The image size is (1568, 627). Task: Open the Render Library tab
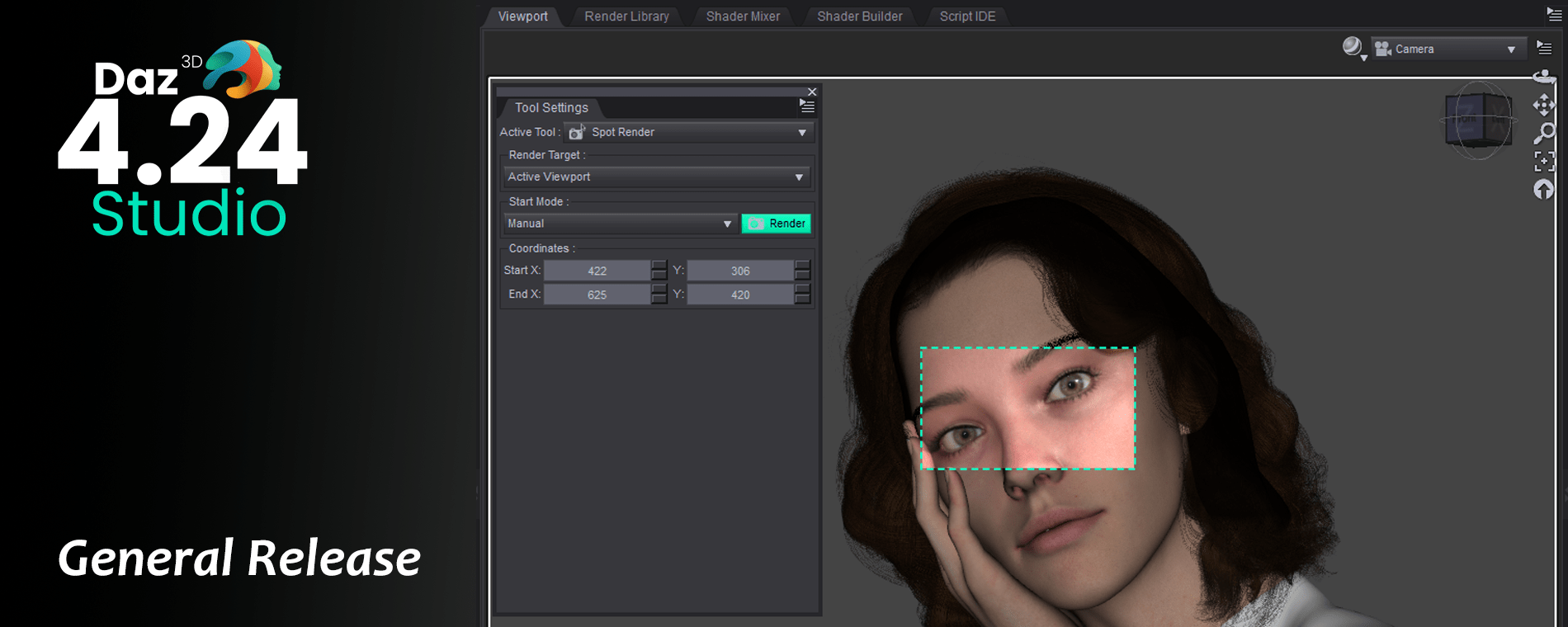[x=626, y=16]
